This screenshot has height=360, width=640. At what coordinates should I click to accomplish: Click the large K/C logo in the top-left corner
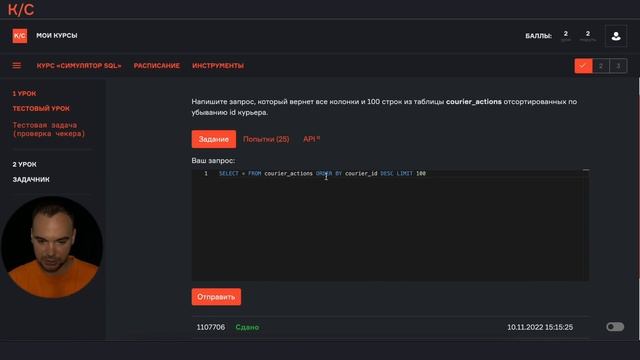[21, 9]
